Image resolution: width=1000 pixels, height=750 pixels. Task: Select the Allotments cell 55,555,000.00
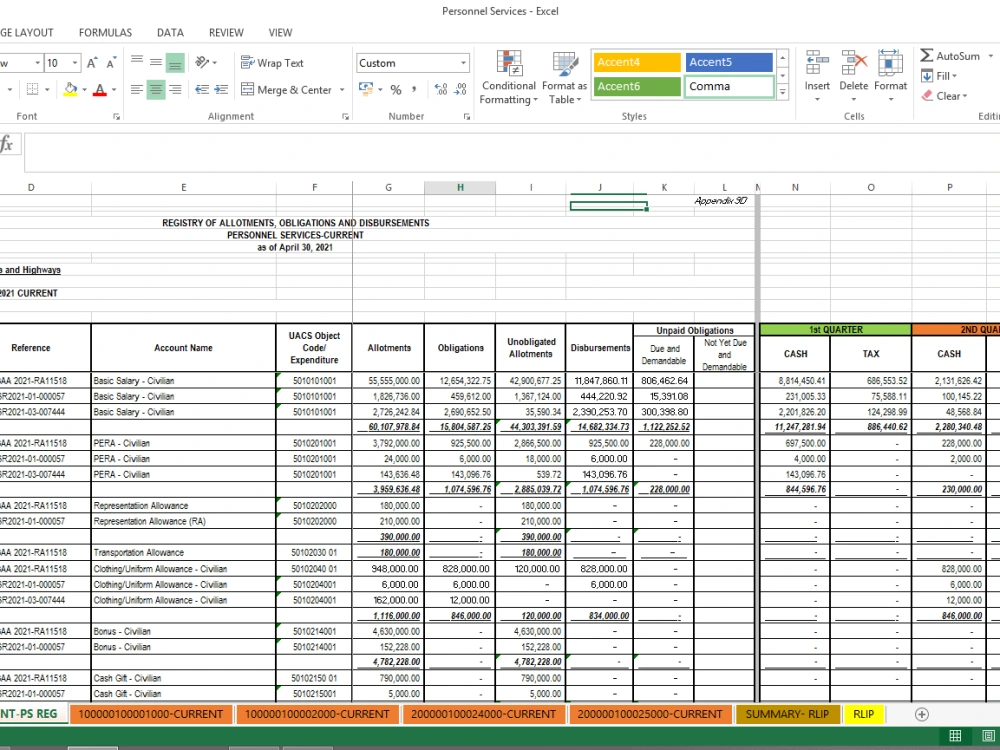click(x=388, y=381)
